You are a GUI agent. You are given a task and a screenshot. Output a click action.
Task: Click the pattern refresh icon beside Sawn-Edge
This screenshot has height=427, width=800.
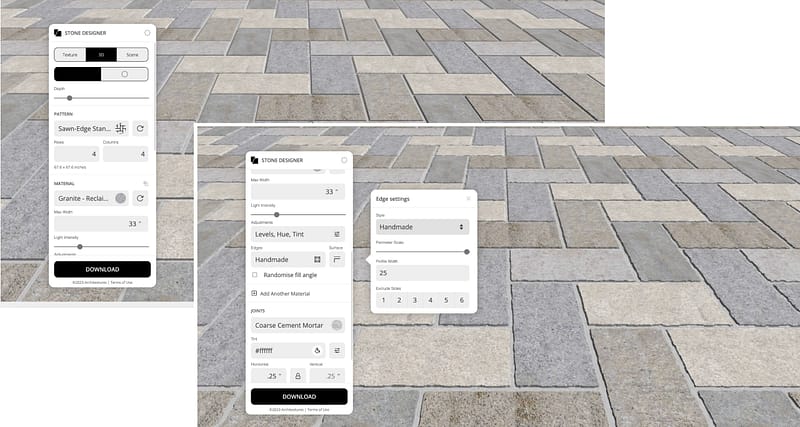pyautogui.click(x=141, y=128)
